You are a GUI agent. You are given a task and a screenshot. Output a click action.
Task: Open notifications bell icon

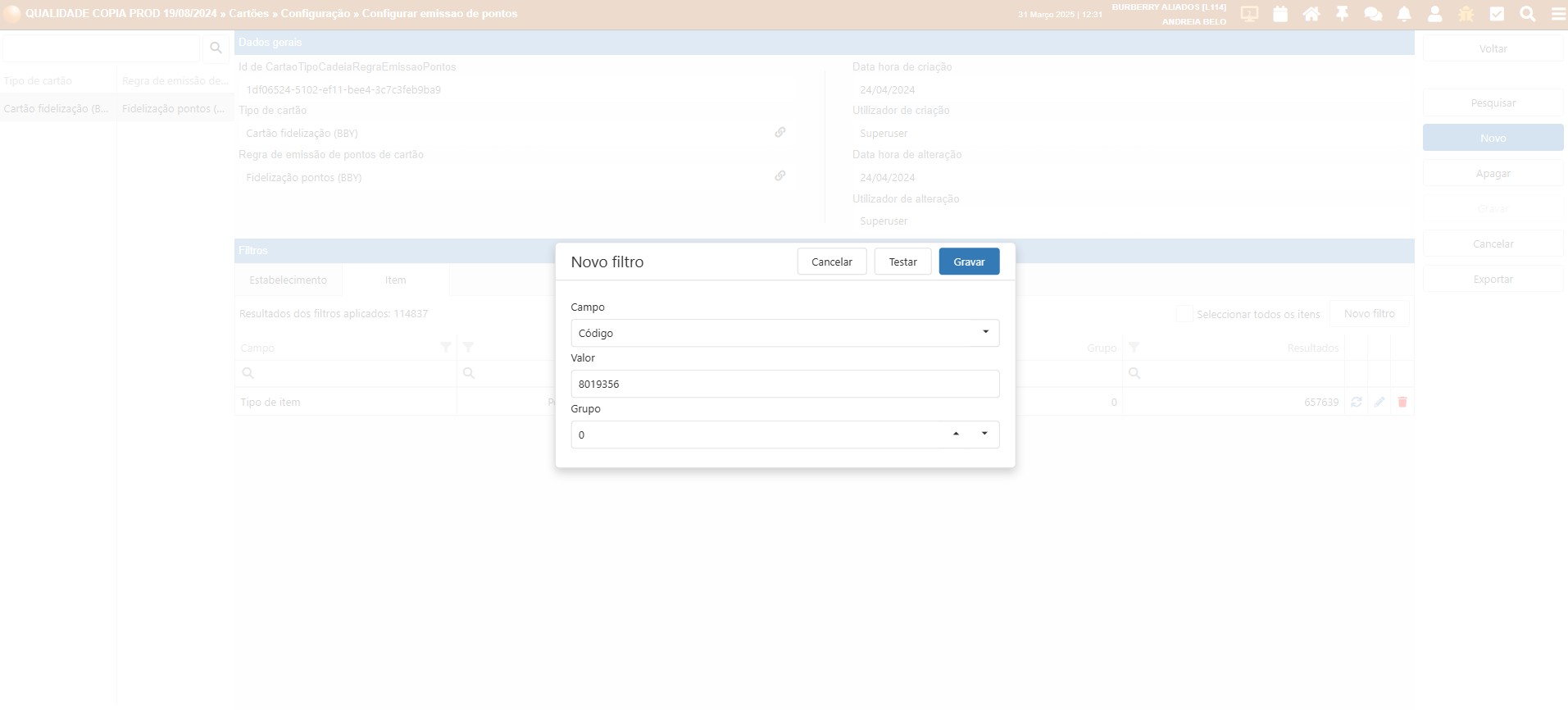(x=1404, y=14)
